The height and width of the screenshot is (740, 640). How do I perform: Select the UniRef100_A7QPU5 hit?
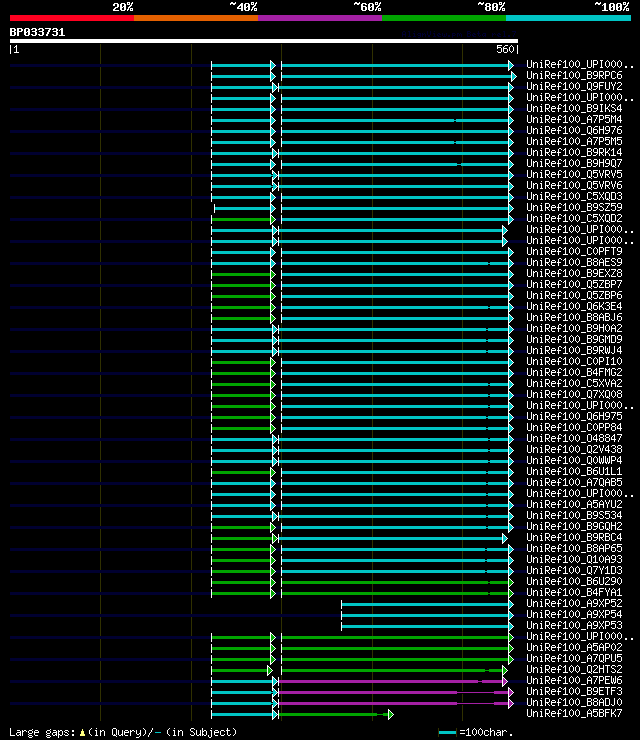coord(574,658)
